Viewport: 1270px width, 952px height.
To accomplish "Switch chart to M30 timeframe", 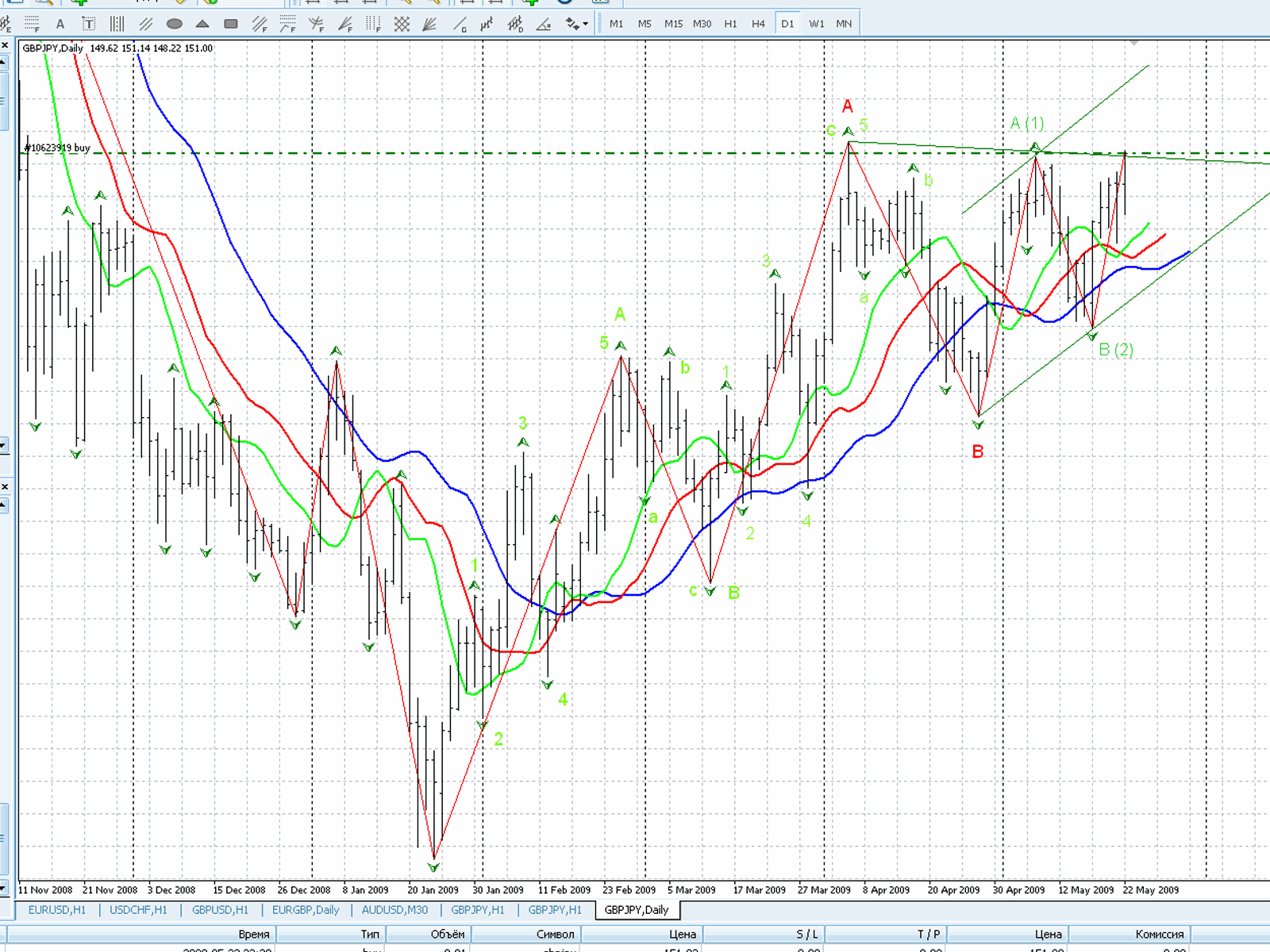I will 702,24.
